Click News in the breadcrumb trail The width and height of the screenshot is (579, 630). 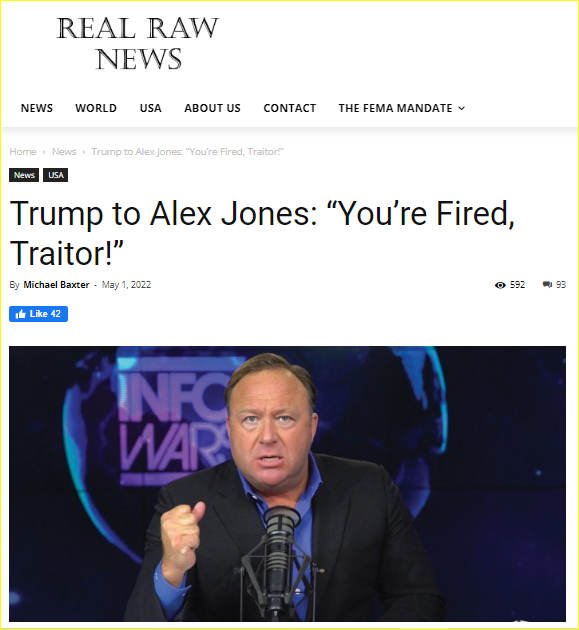tap(64, 152)
